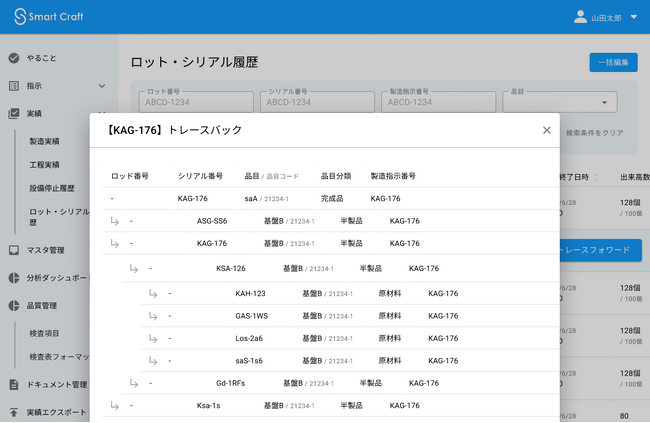
Task: Open ドキュメント管理 document icon
Action: (14, 384)
